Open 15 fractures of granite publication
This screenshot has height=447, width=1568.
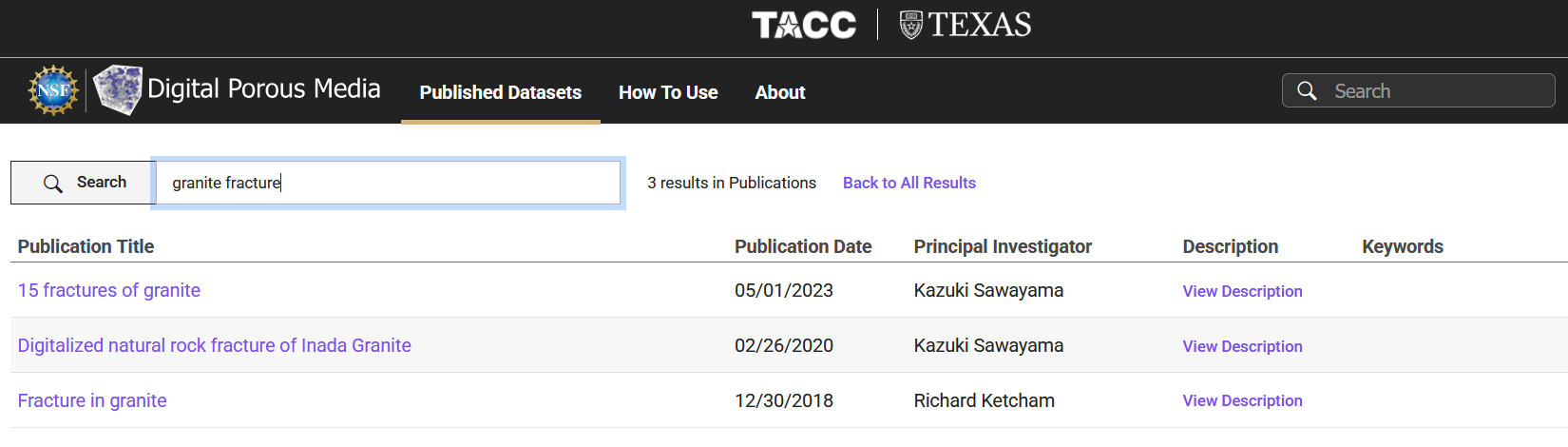tap(109, 290)
